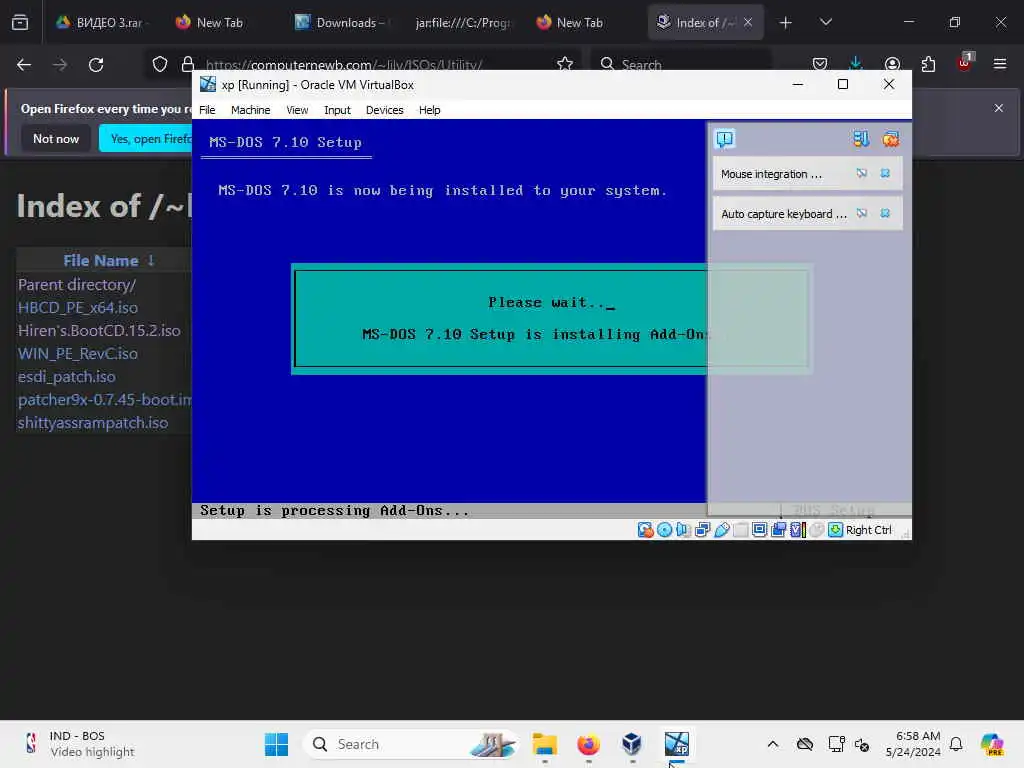
Task: Click the help icon on Mouse integration notification
Action: tap(862, 173)
